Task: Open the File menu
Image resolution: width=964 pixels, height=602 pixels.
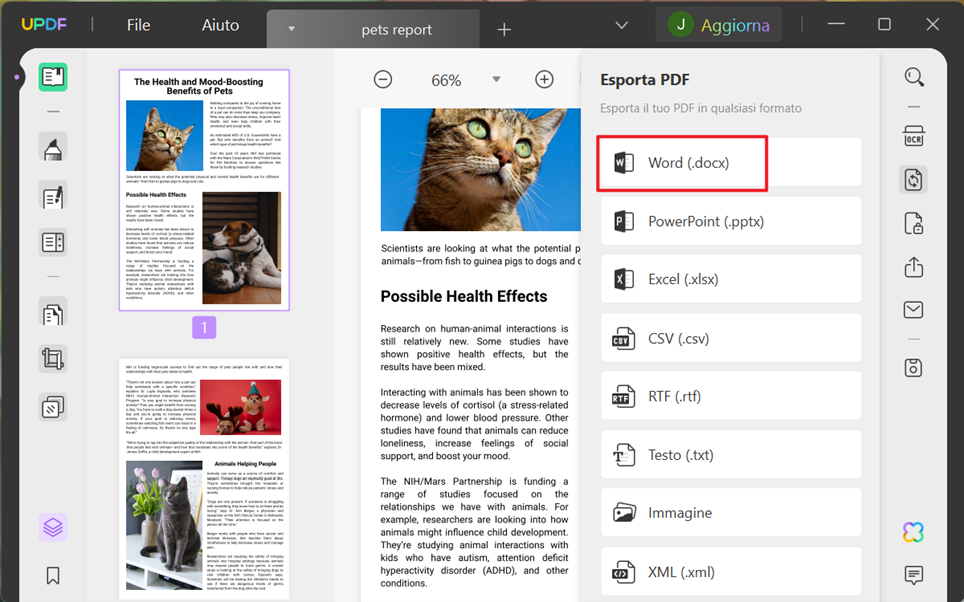Action: [x=138, y=25]
